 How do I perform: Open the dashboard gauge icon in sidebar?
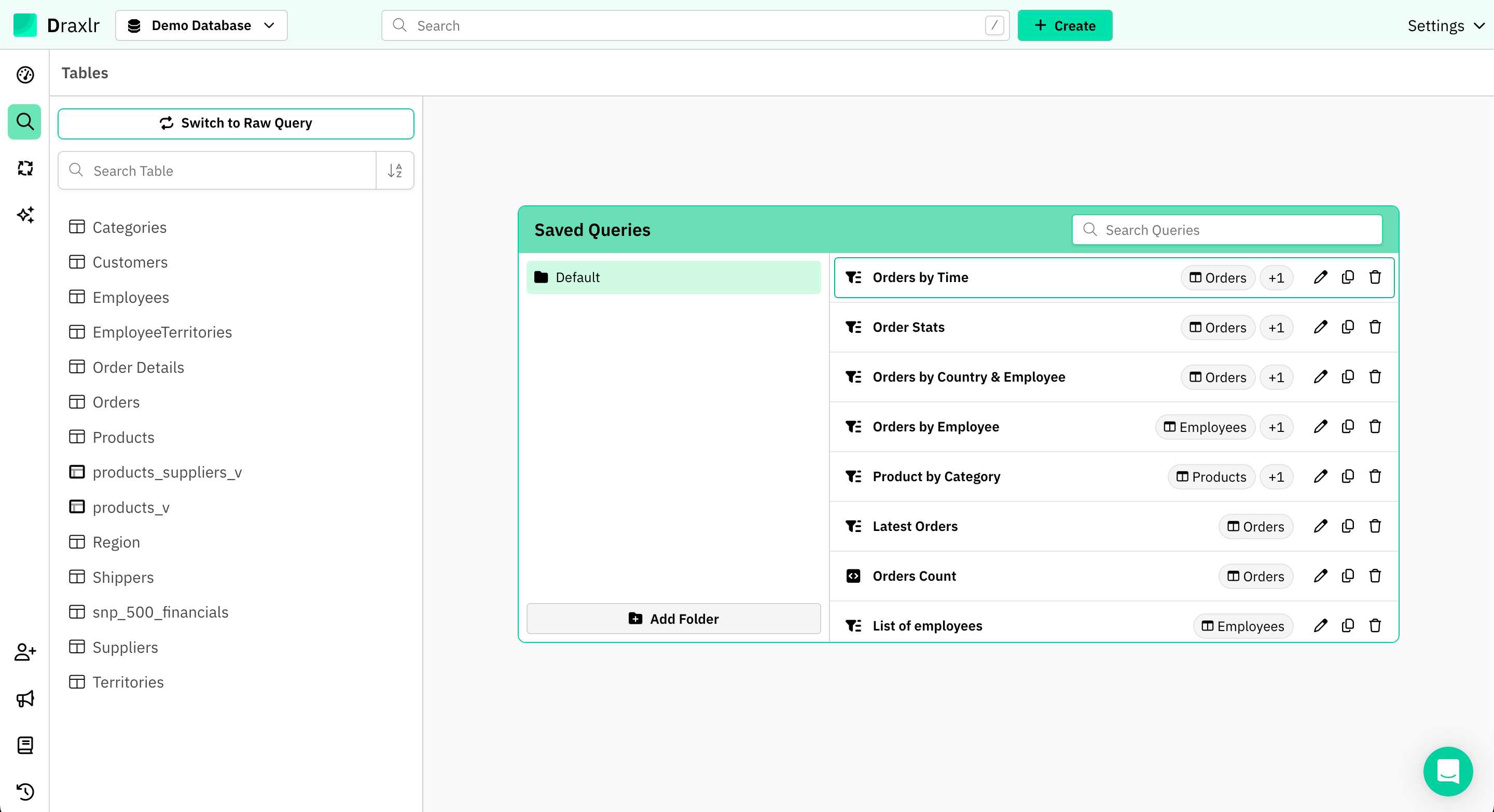[x=25, y=75]
